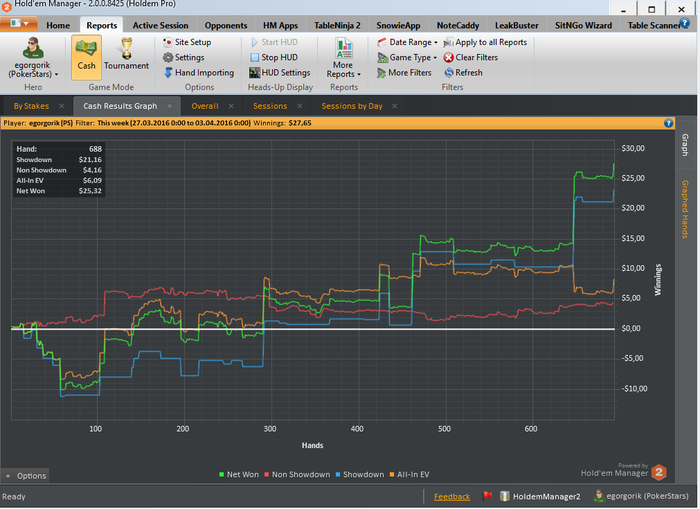
Task: Open Hand Importing option
Action: pos(199,72)
